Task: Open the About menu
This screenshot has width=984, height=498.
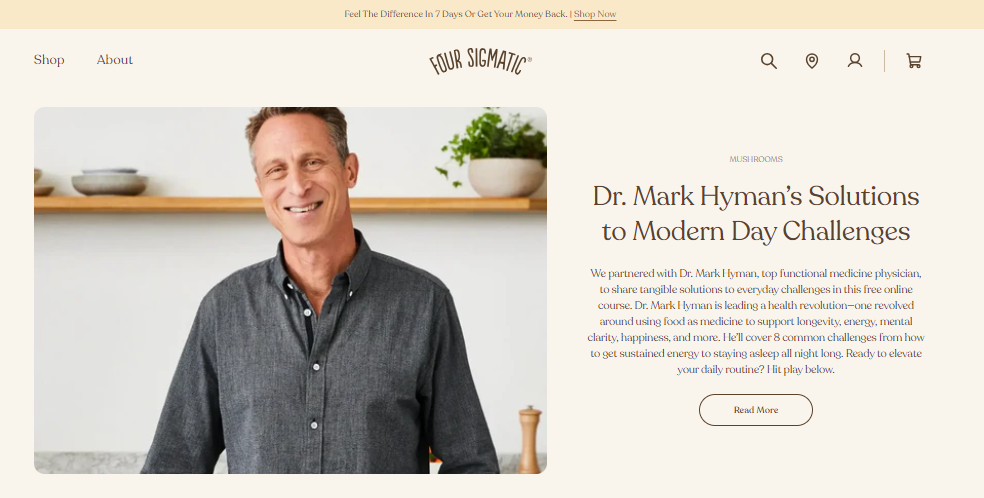Action: (x=114, y=60)
